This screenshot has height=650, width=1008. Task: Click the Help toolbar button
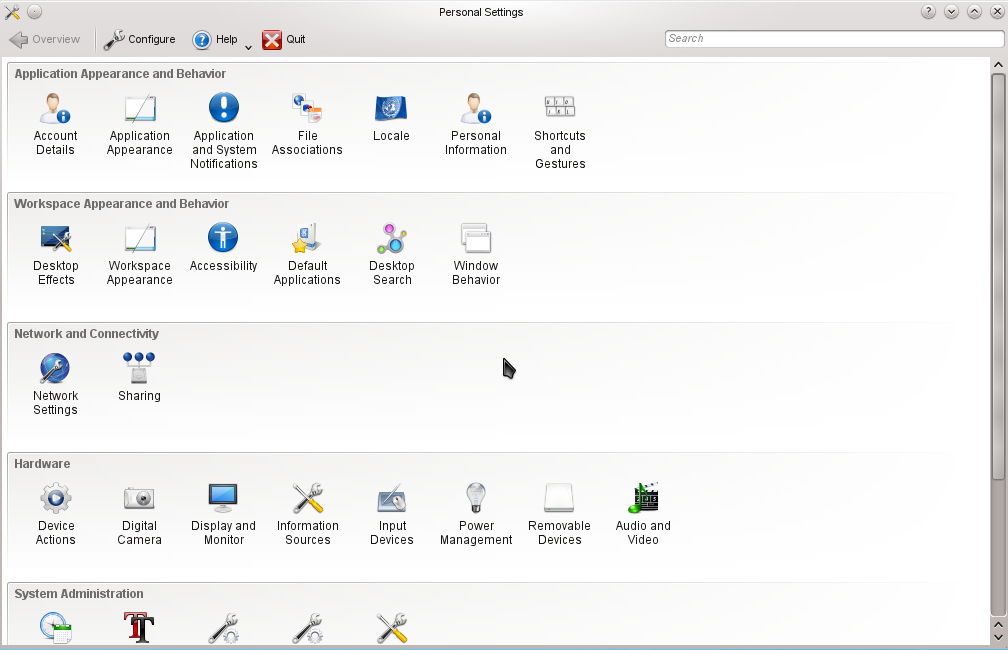[x=215, y=39]
